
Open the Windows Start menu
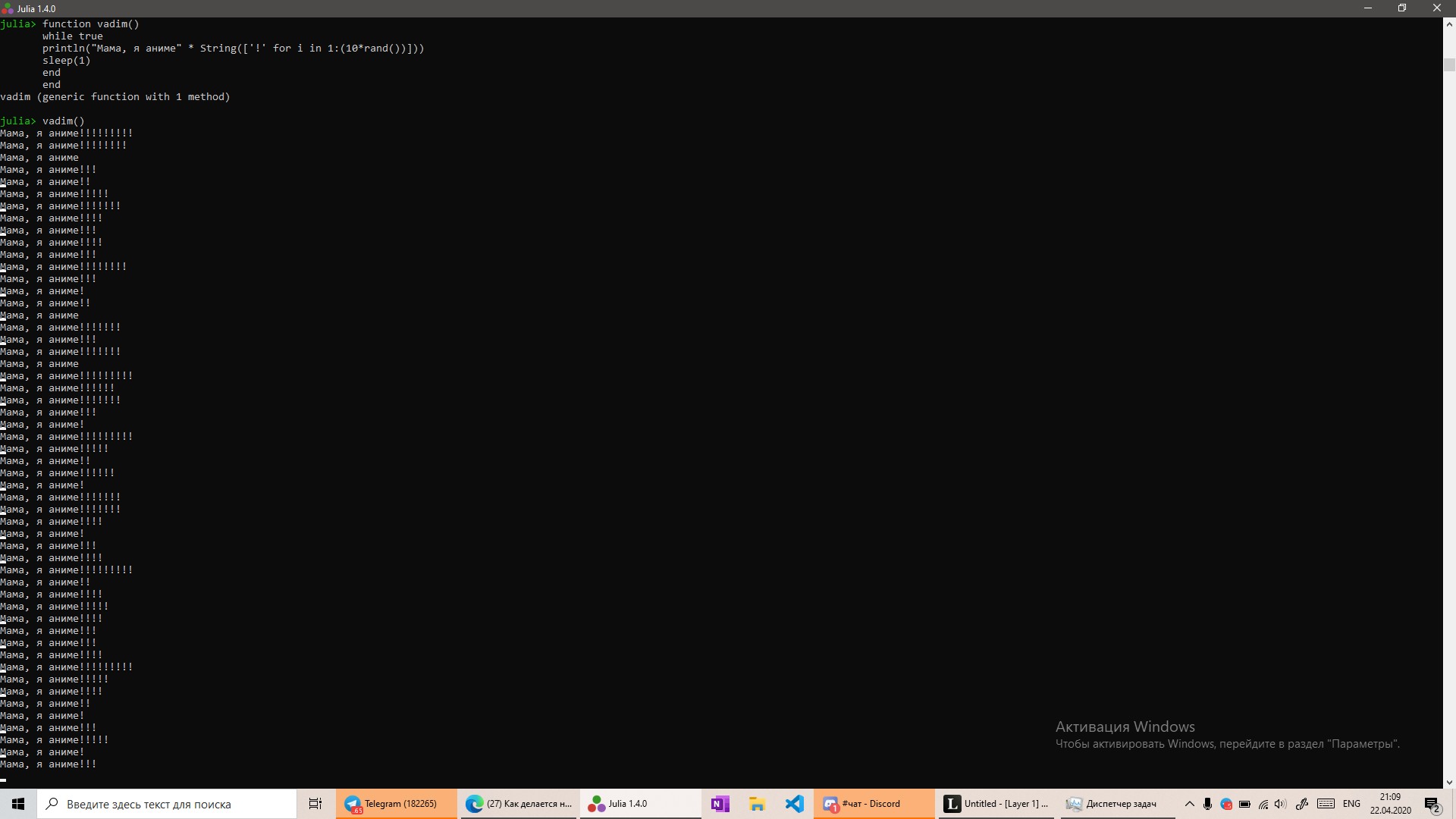(18, 804)
